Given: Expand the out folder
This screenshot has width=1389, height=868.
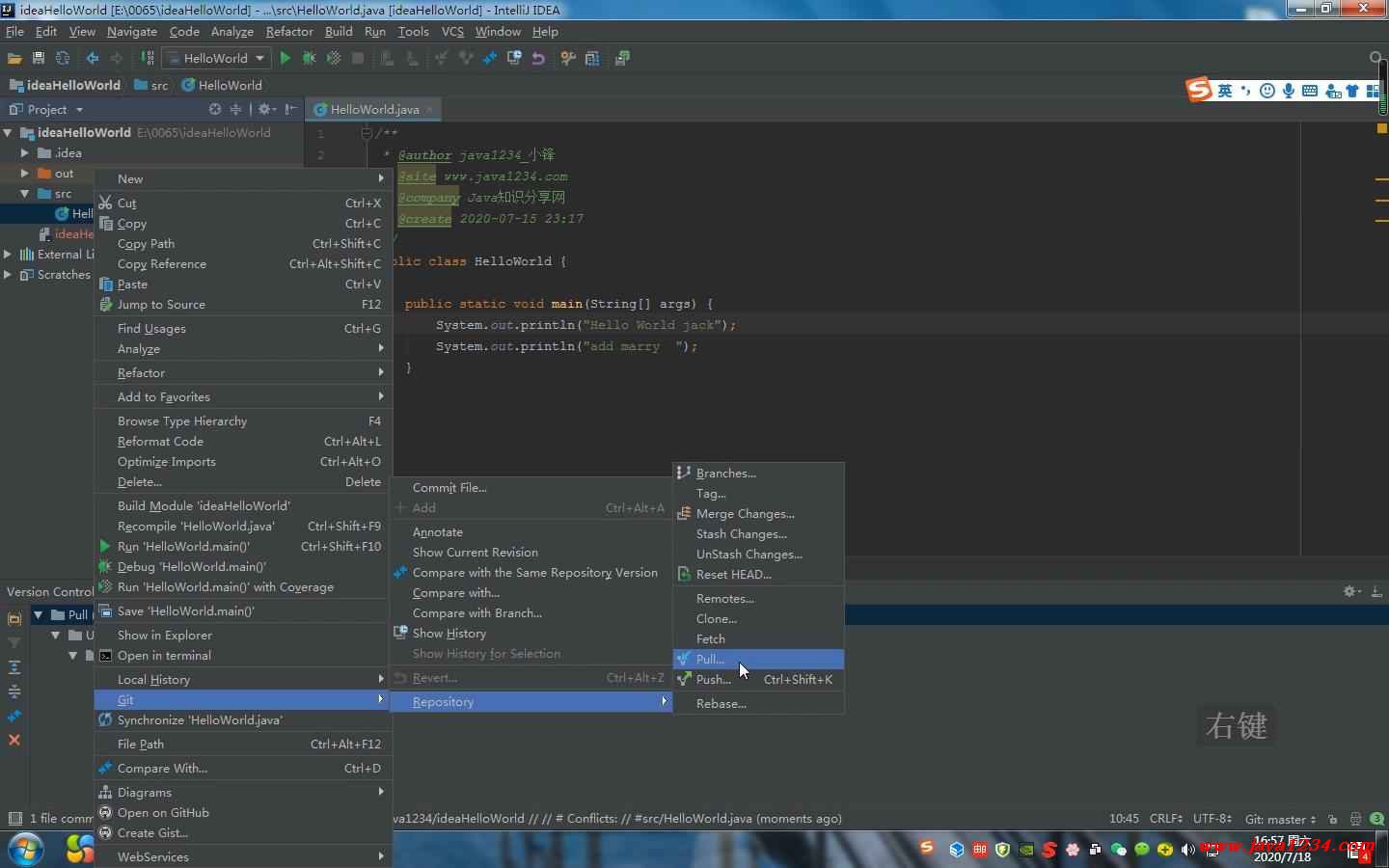Looking at the screenshot, I should tap(25, 174).
